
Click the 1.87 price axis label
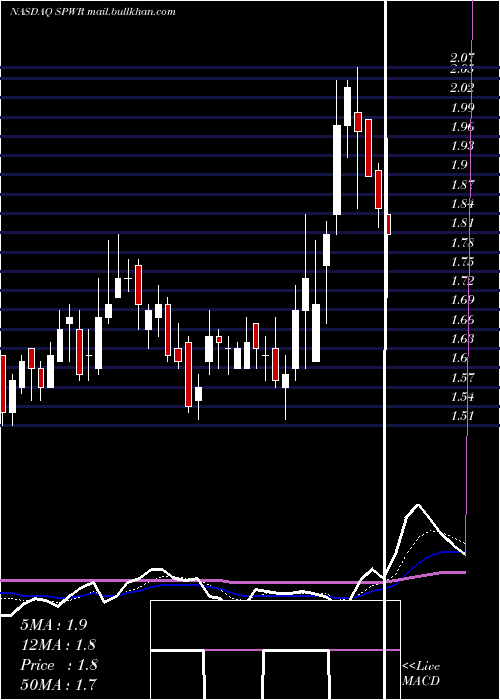(x=462, y=184)
